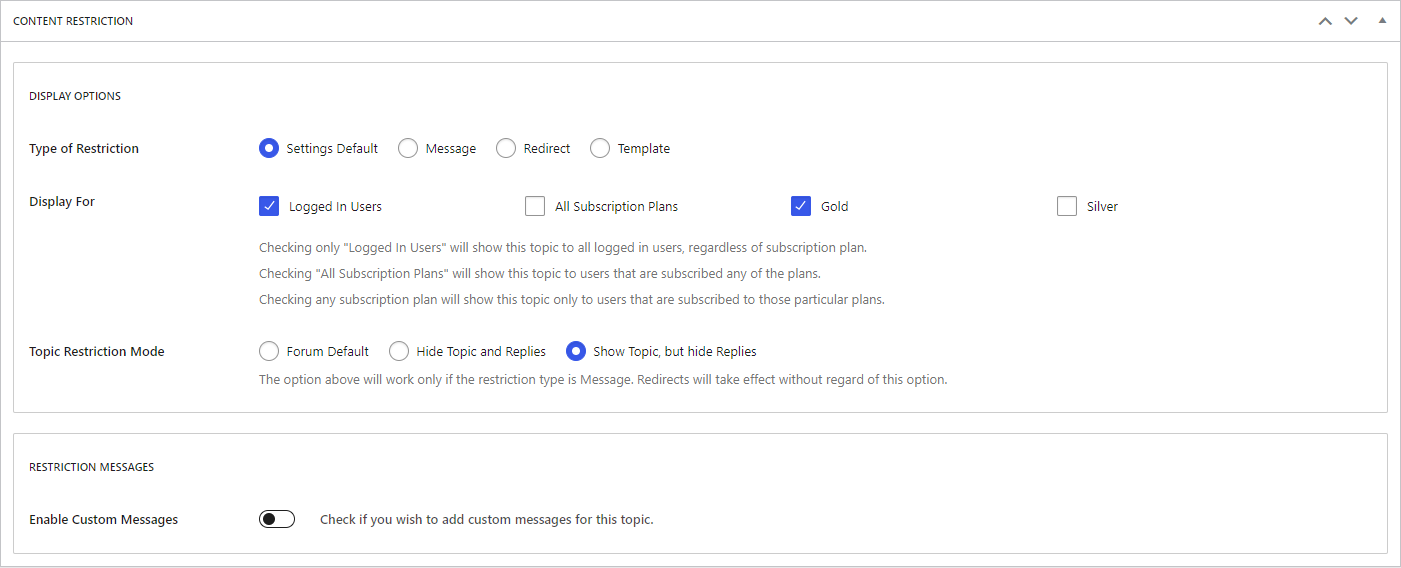
Task: Uncheck the Gold plan checkbox
Action: pyautogui.click(x=801, y=206)
